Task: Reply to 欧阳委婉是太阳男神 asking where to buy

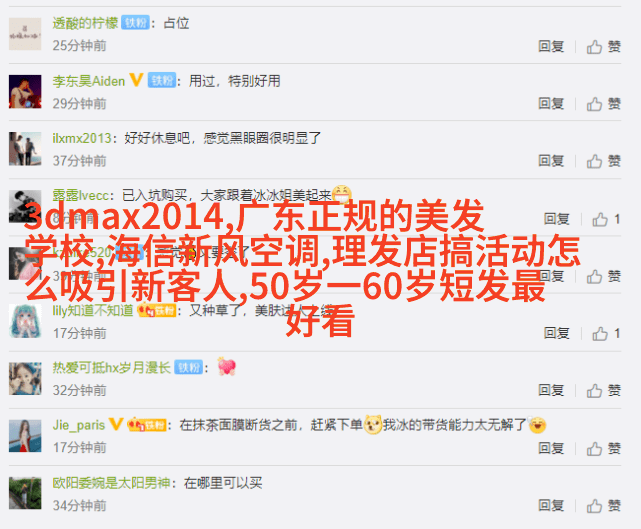Action: point(551,506)
